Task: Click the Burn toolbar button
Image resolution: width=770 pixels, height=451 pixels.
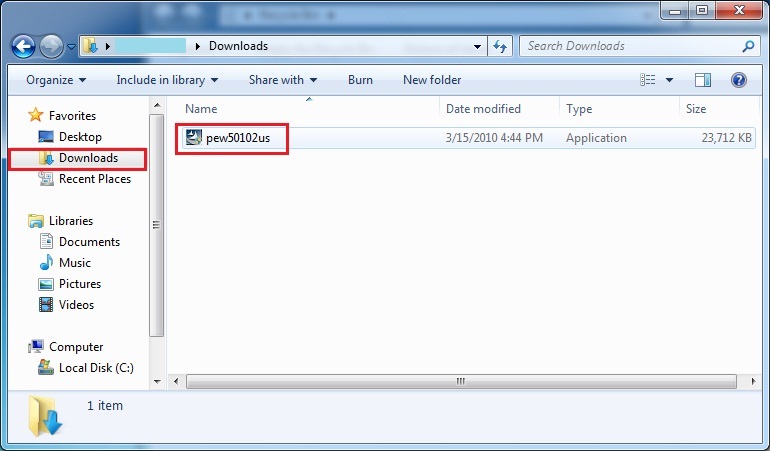Action: [360, 80]
